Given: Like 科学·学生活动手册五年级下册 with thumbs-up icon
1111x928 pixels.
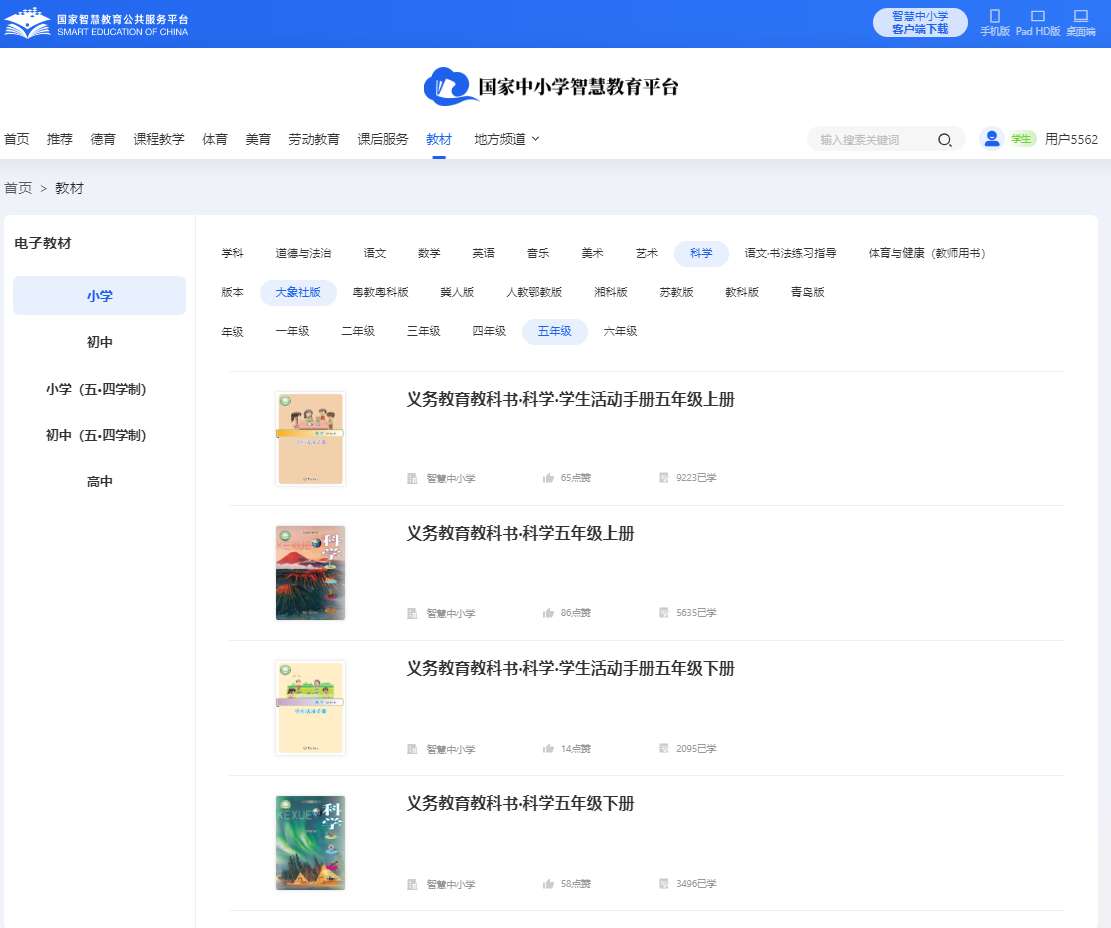Looking at the screenshot, I should [548, 749].
